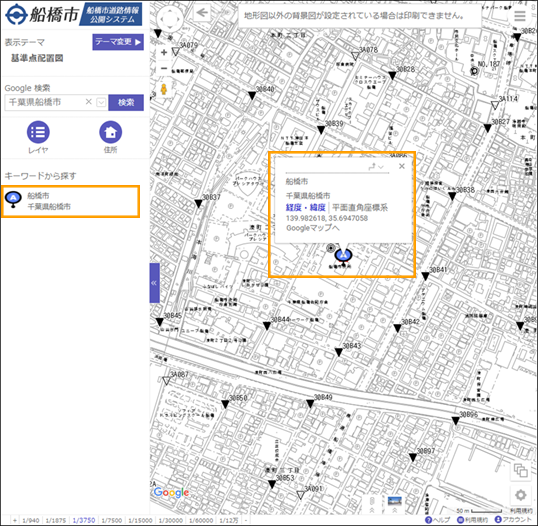Open the レイヤ (layers) panel icon
Screen dimensions: 538x526
(38, 132)
